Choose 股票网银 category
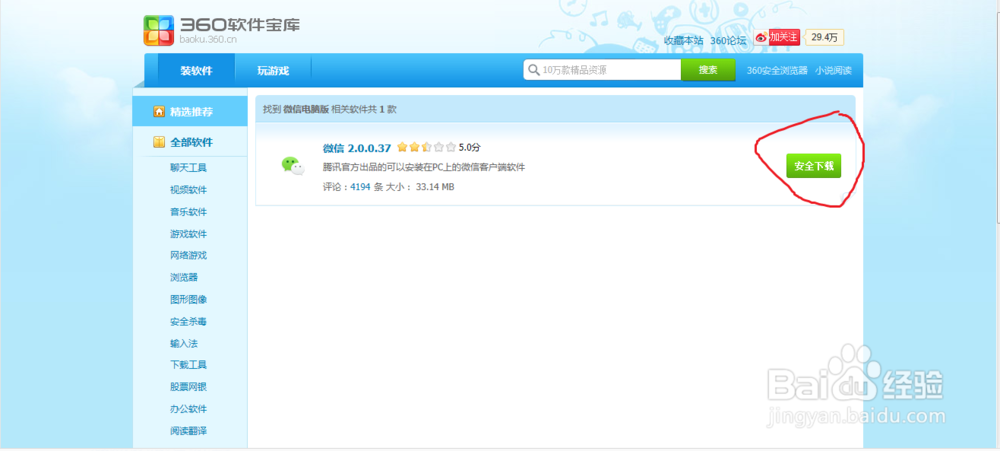 click(x=188, y=387)
